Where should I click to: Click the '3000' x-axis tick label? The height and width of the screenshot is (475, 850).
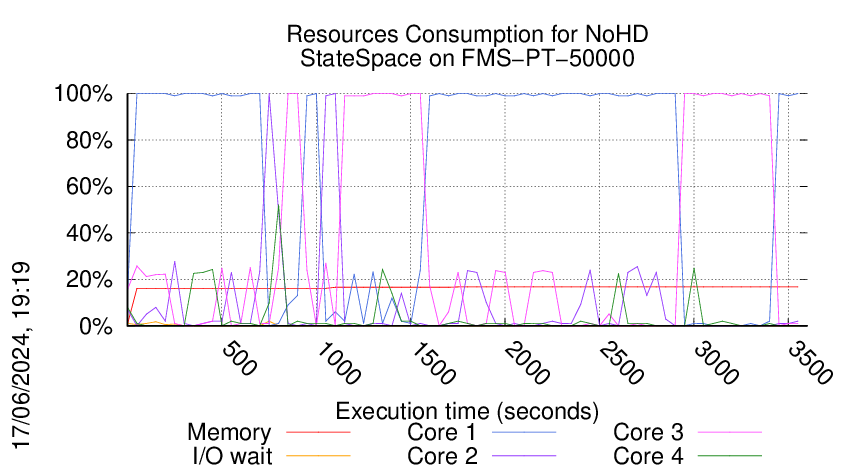tap(716, 363)
